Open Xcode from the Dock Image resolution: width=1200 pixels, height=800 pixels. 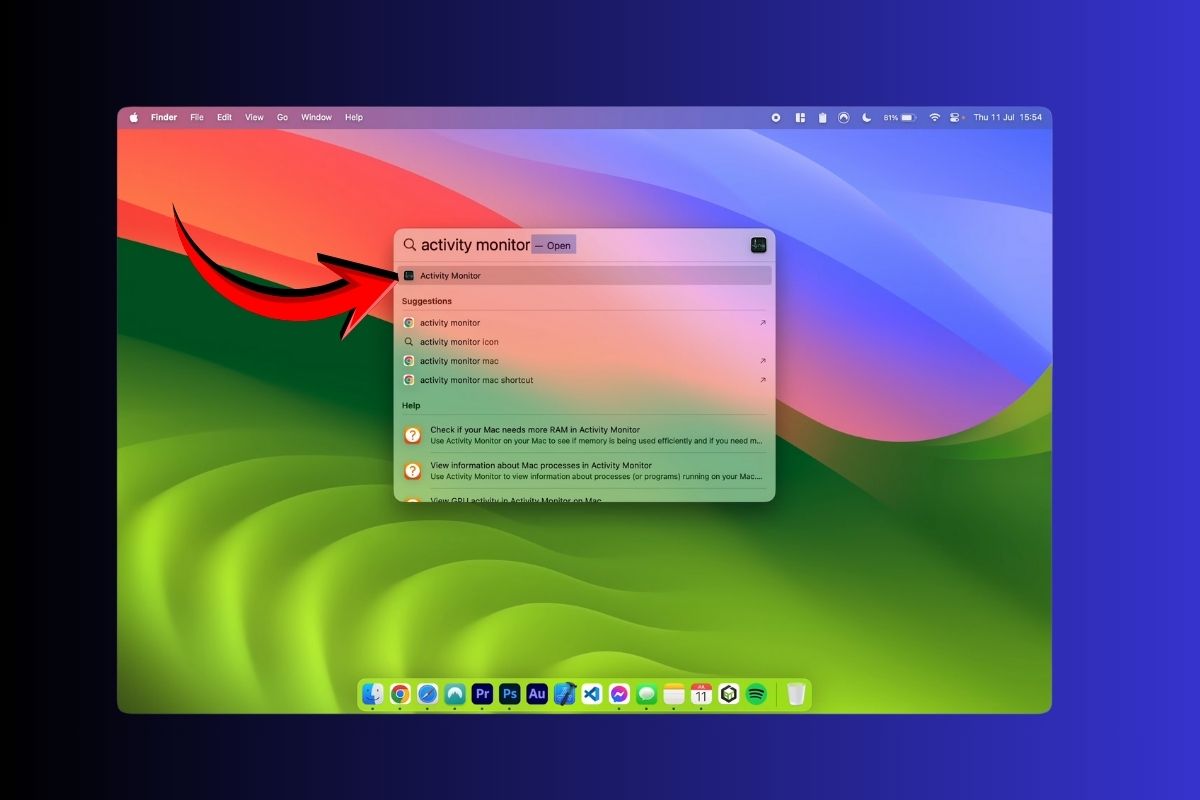click(564, 694)
